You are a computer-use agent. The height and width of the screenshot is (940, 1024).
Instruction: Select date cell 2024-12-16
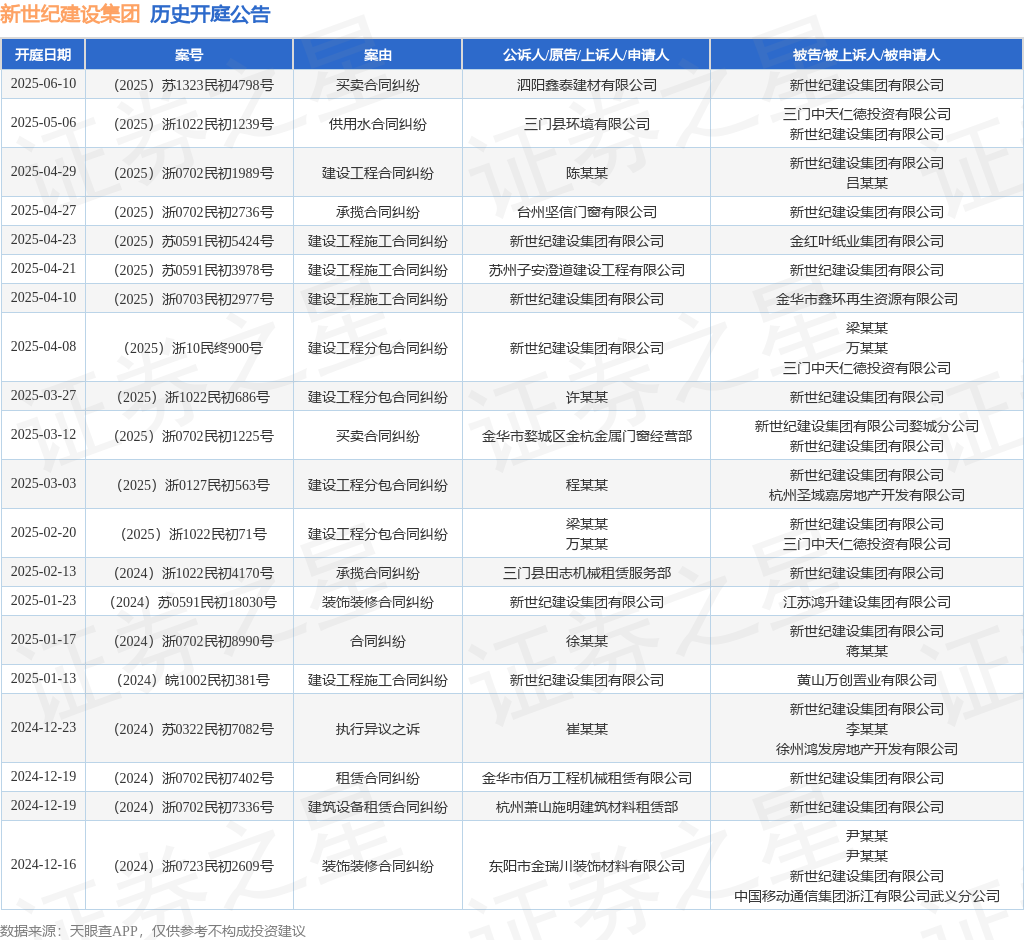(x=43, y=865)
